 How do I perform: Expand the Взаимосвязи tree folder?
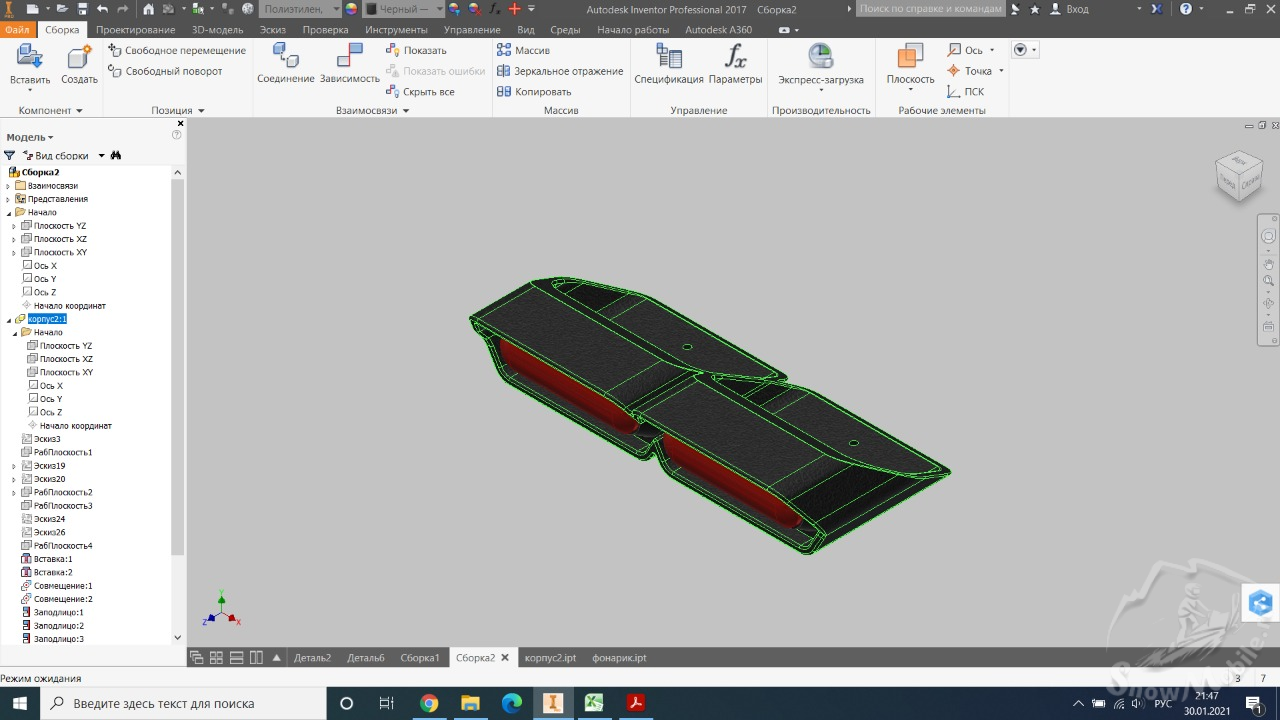point(8,186)
